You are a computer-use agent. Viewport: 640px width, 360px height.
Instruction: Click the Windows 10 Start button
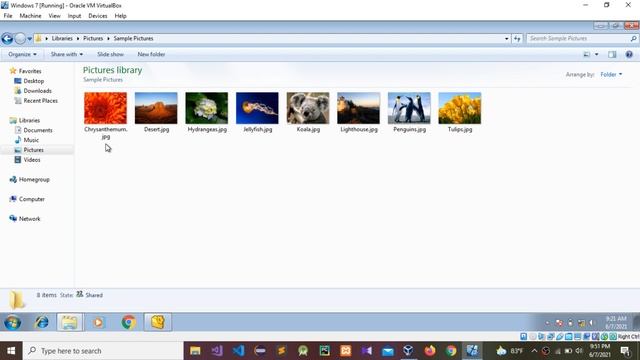(11, 351)
